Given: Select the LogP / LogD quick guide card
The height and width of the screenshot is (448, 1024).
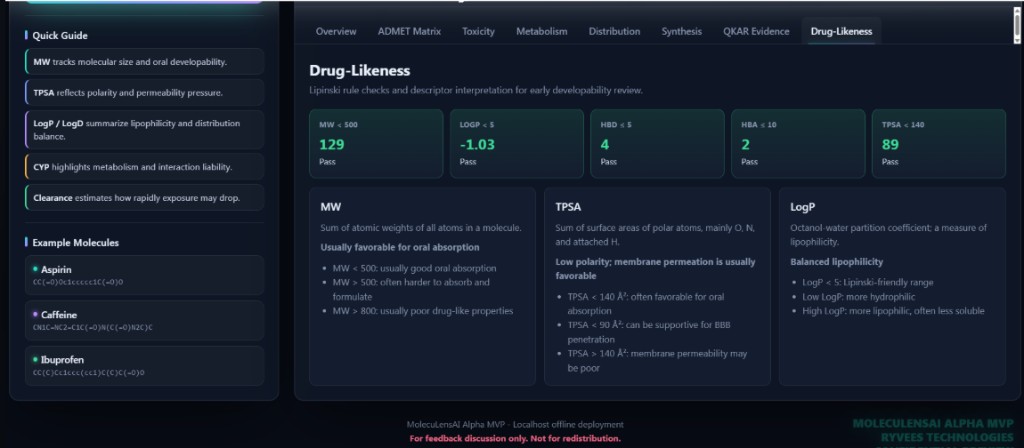Looking at the screenshot, I should coord(144,129).
